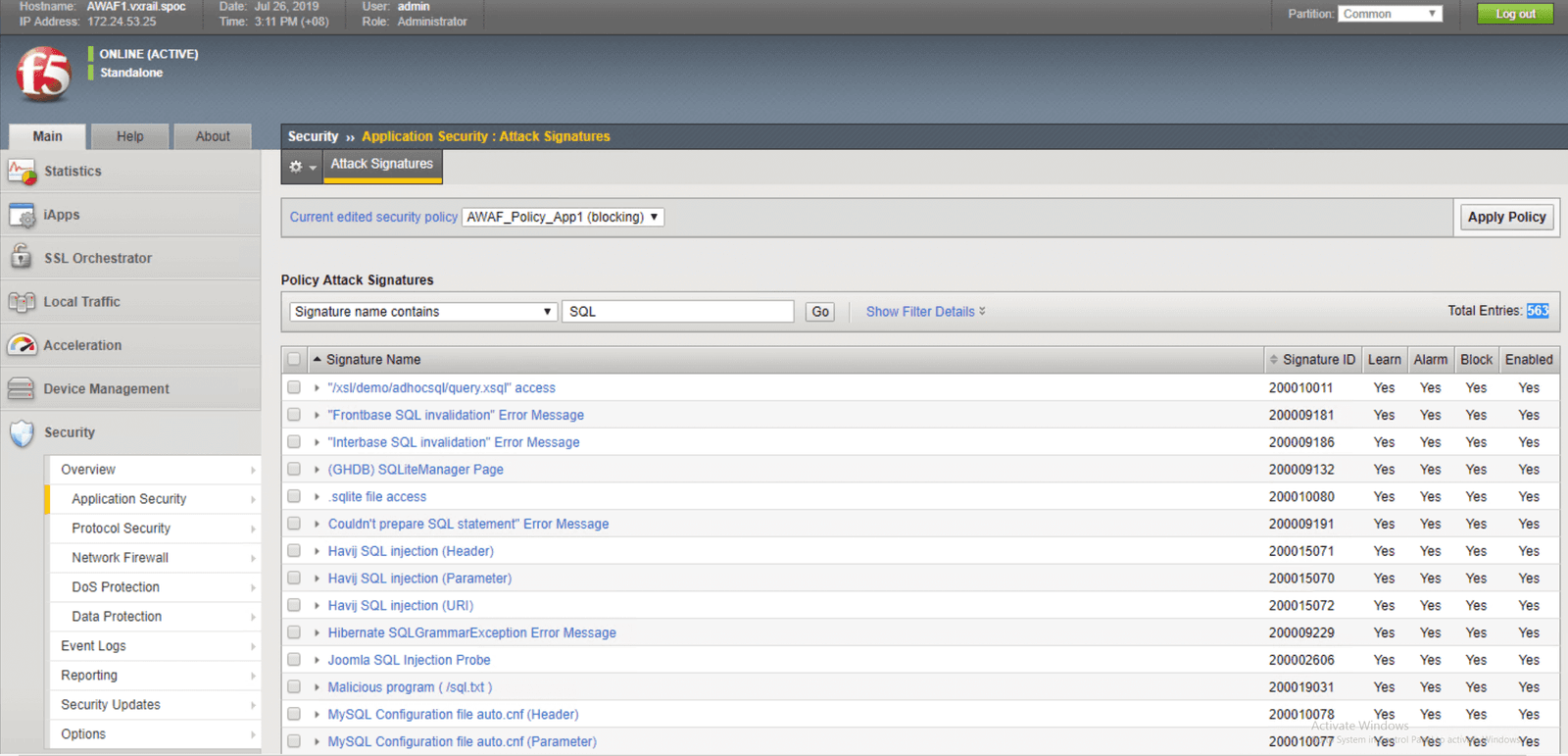The height and width of the screenshot is (756, 1568).
Task: Tick checkbox for Havij SQL injection (Header)
Action: (x=294, y=551)
